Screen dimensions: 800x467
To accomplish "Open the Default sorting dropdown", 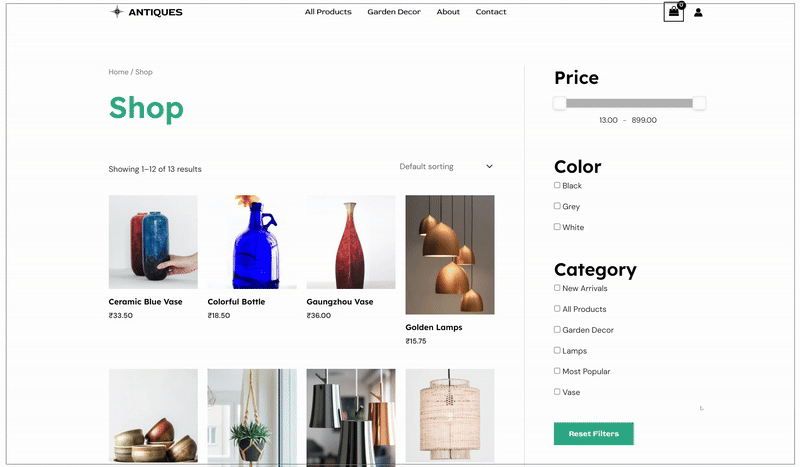I will coord(446,166).
